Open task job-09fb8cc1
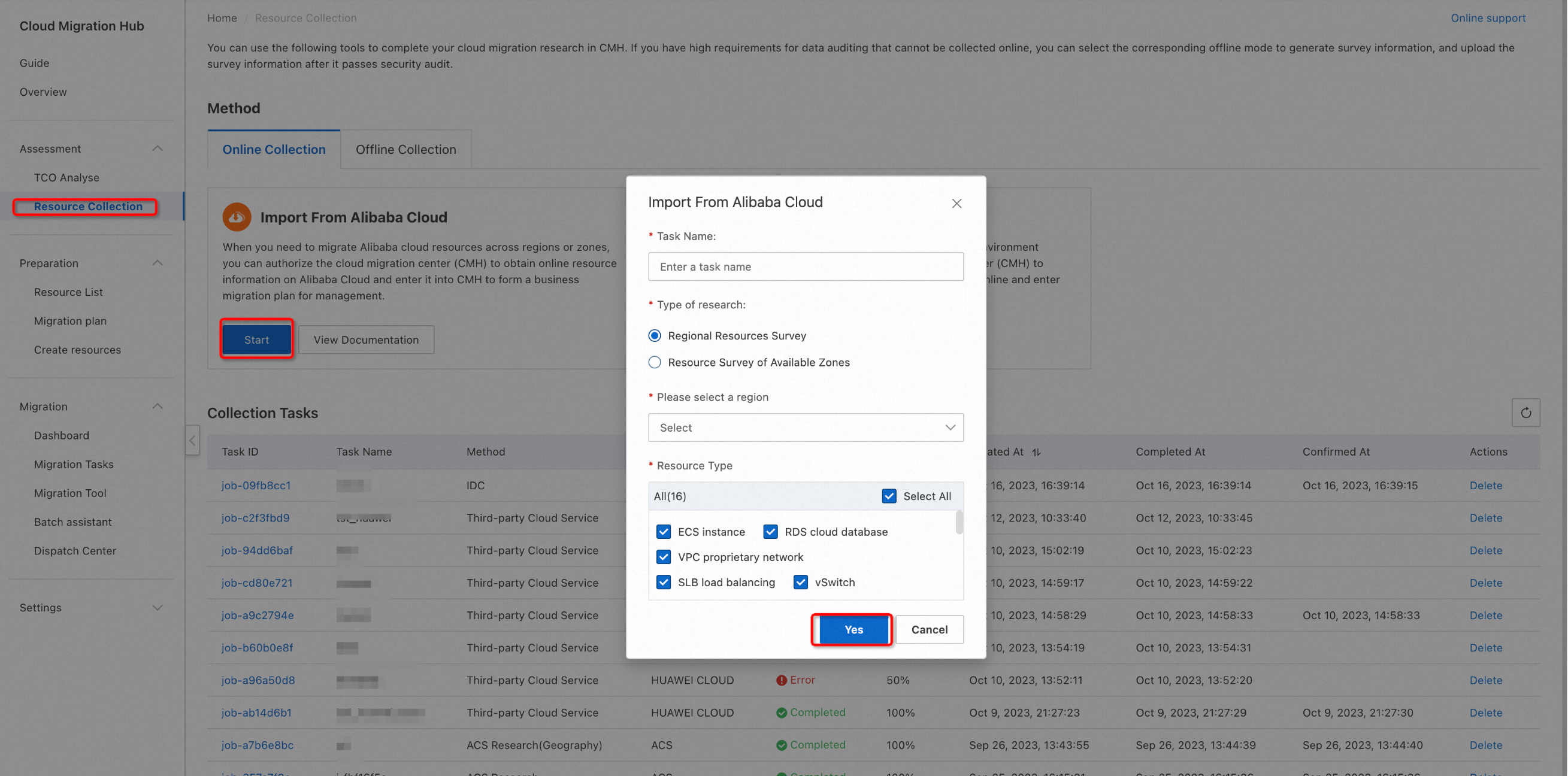Screen dimensions: 1568x776 (256, 485)
